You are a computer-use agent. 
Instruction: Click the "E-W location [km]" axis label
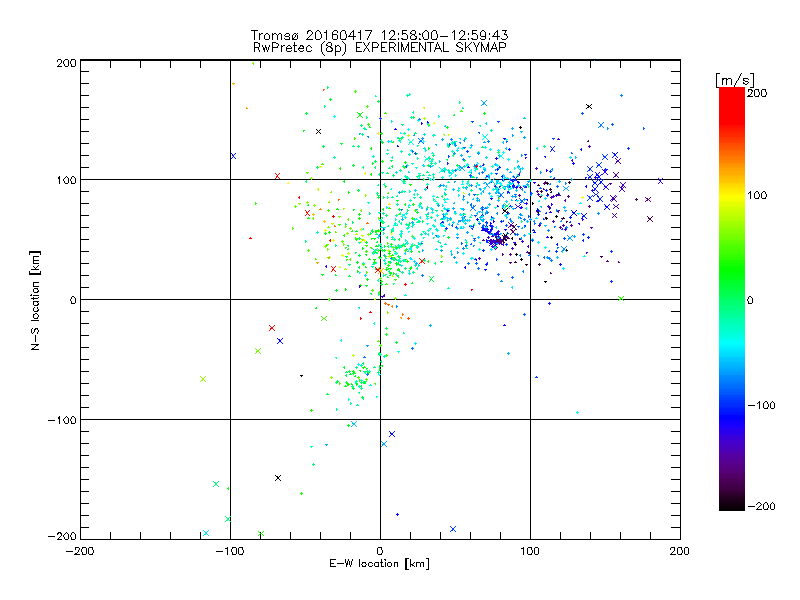[379, 564]
